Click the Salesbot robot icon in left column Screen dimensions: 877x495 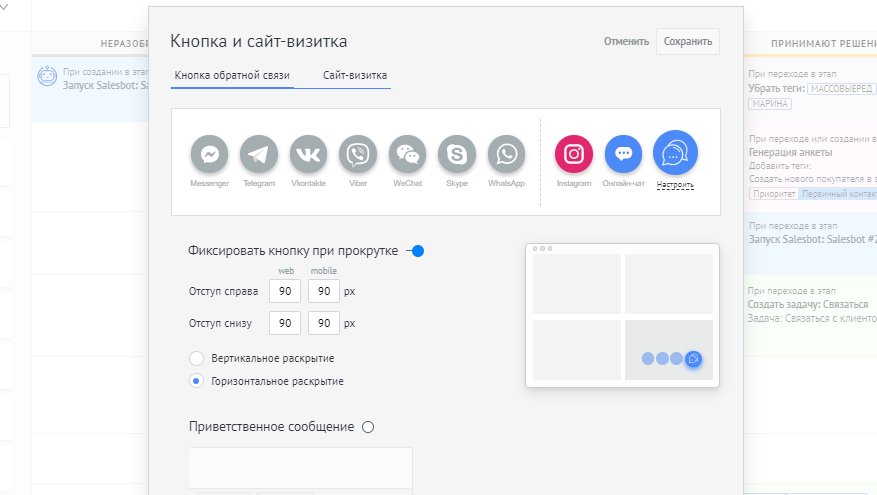tap(48, 76)
